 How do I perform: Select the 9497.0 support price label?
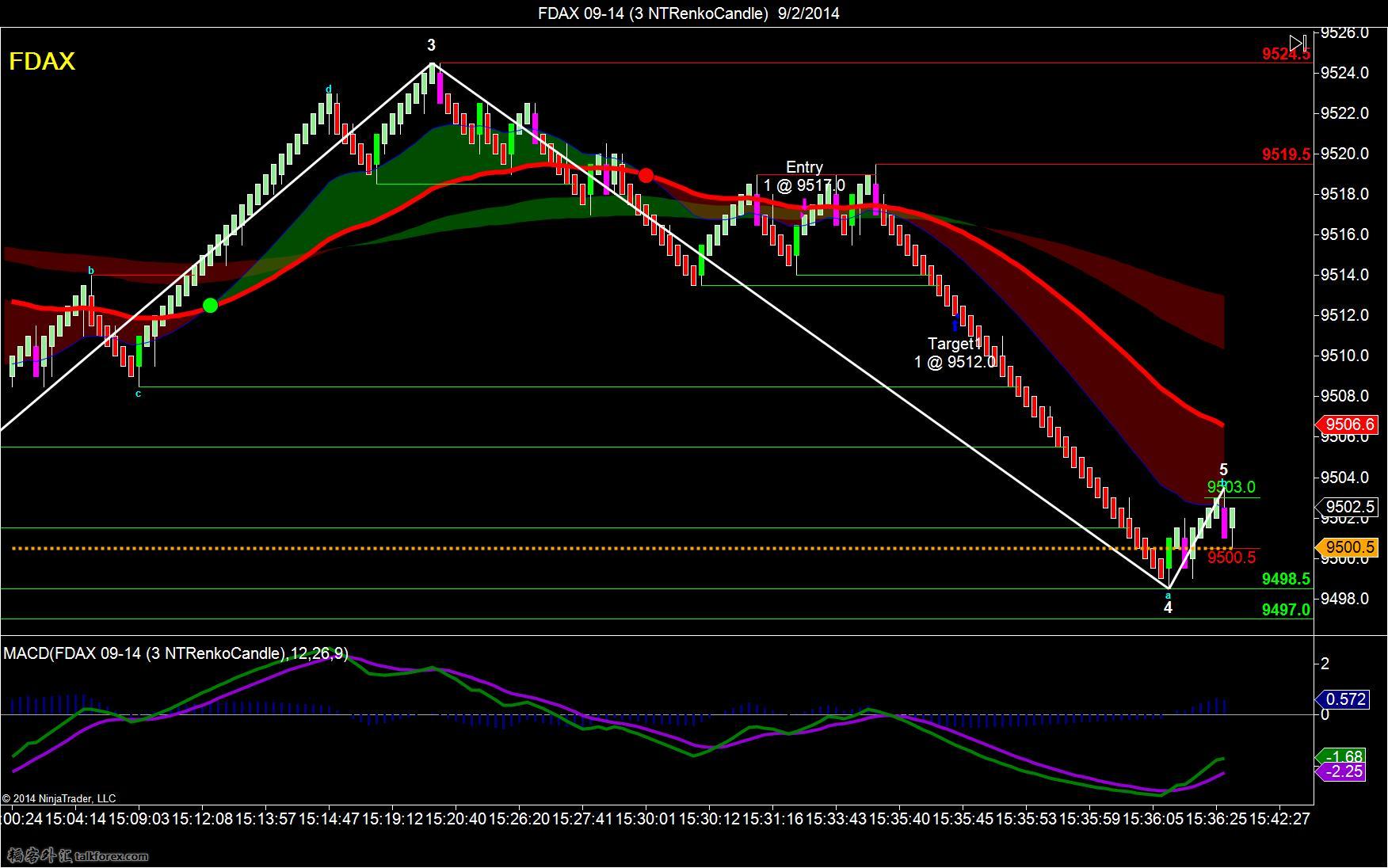(1286, 609)
